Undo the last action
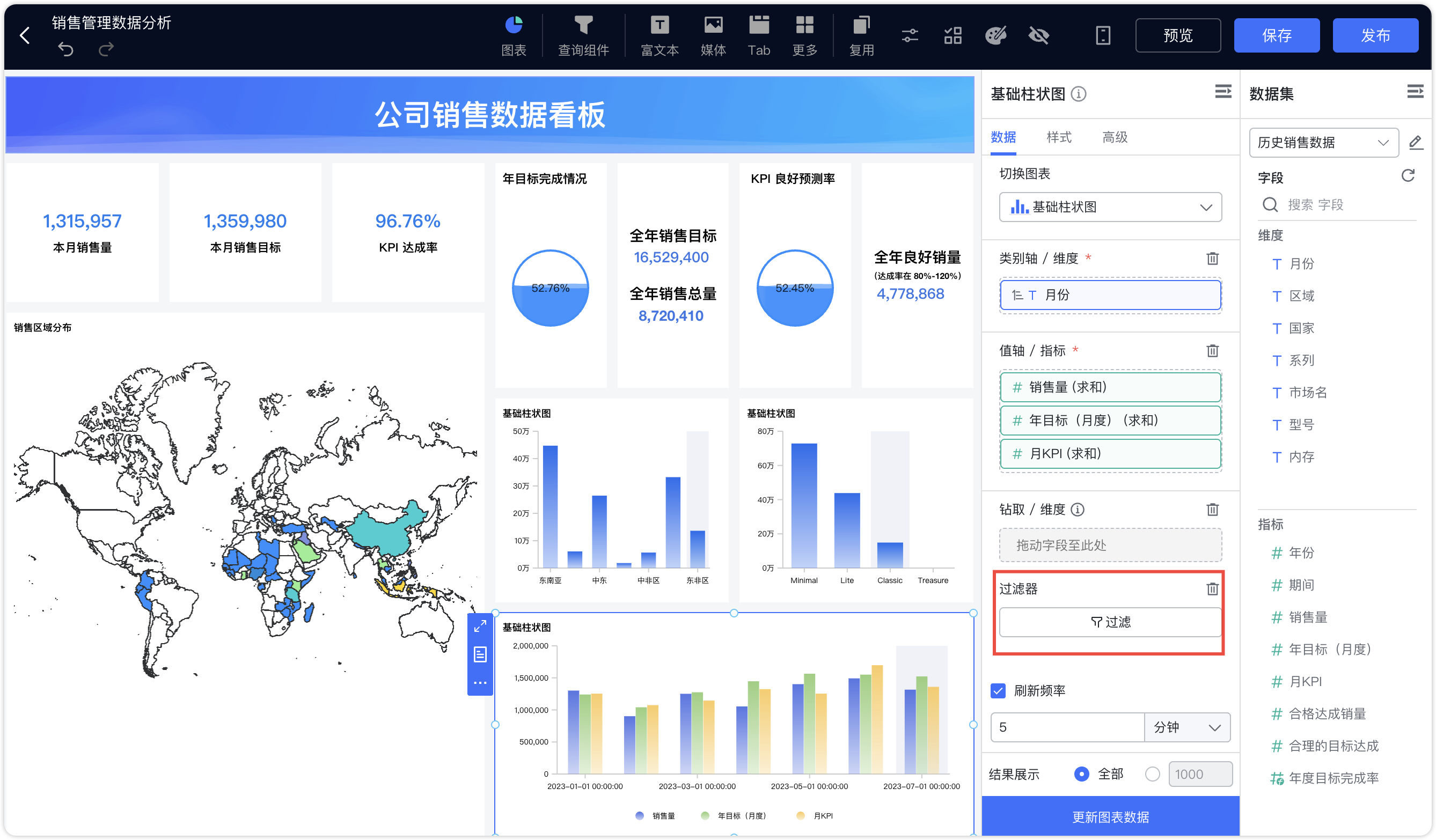This screenshot has height=840, width=1436. click(x=65, y=49)
